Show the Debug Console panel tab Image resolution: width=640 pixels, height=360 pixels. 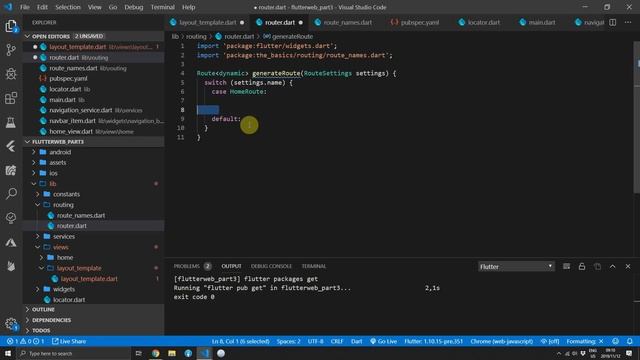tap(271, 266)
